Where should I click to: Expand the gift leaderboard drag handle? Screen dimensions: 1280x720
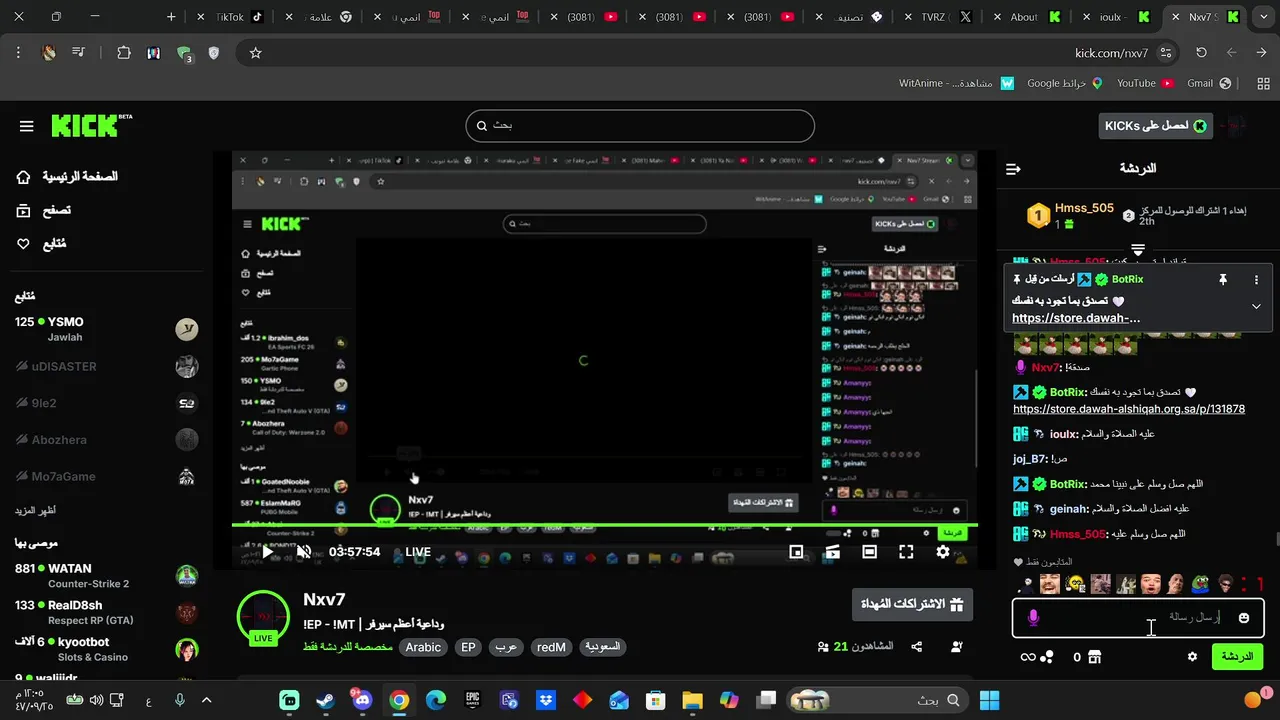(1138, 249)
